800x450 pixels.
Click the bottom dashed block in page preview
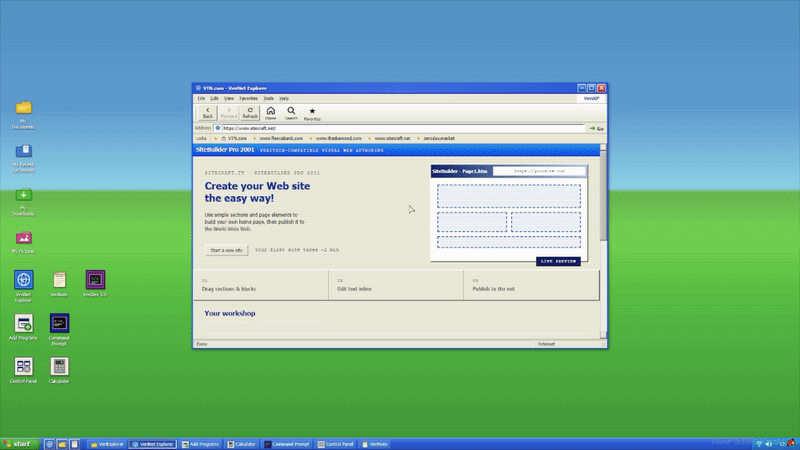click(509, 242)
